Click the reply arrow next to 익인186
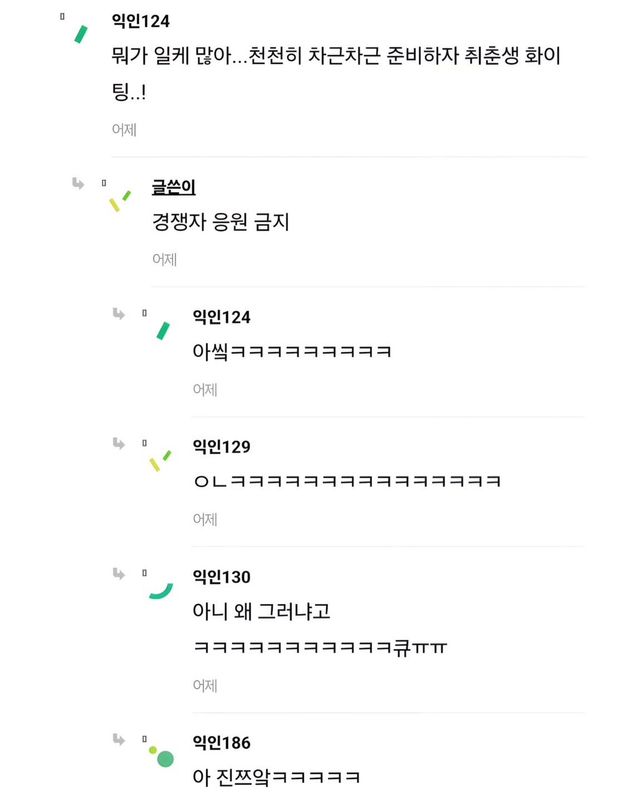This screenshot has height=801, width=640. tap(119, 739)
